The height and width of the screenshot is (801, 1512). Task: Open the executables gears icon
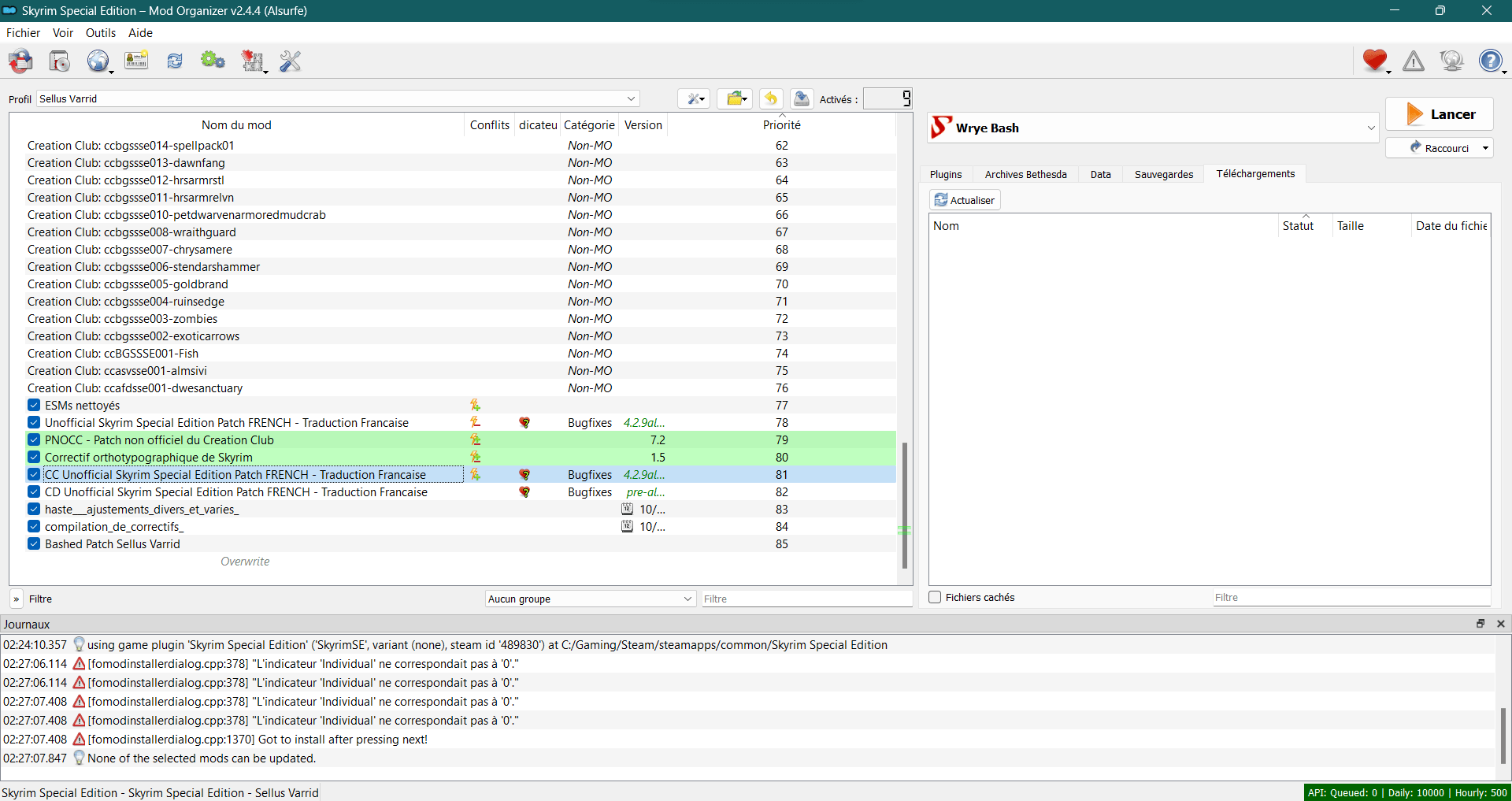point(213,61)
